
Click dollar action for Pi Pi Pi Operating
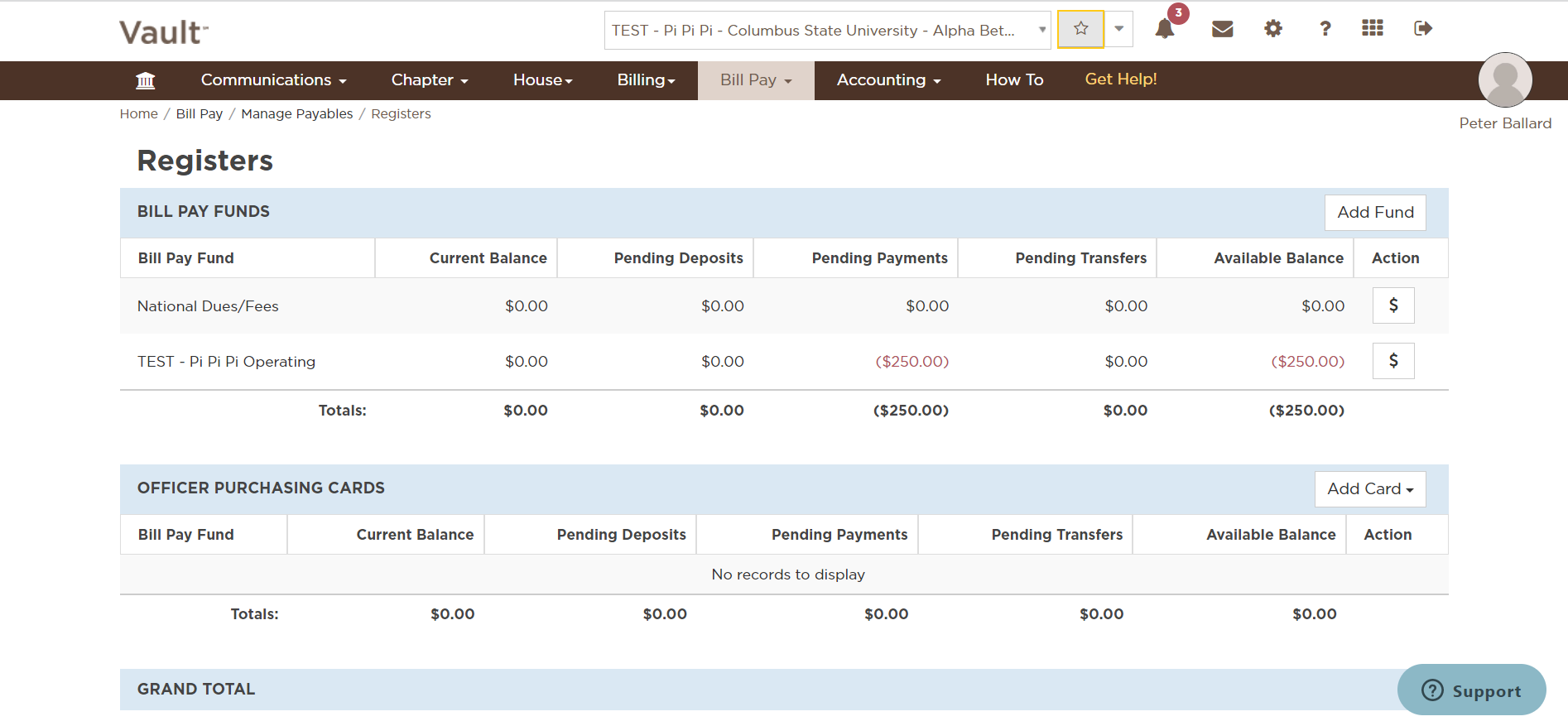pos(1392,361)
